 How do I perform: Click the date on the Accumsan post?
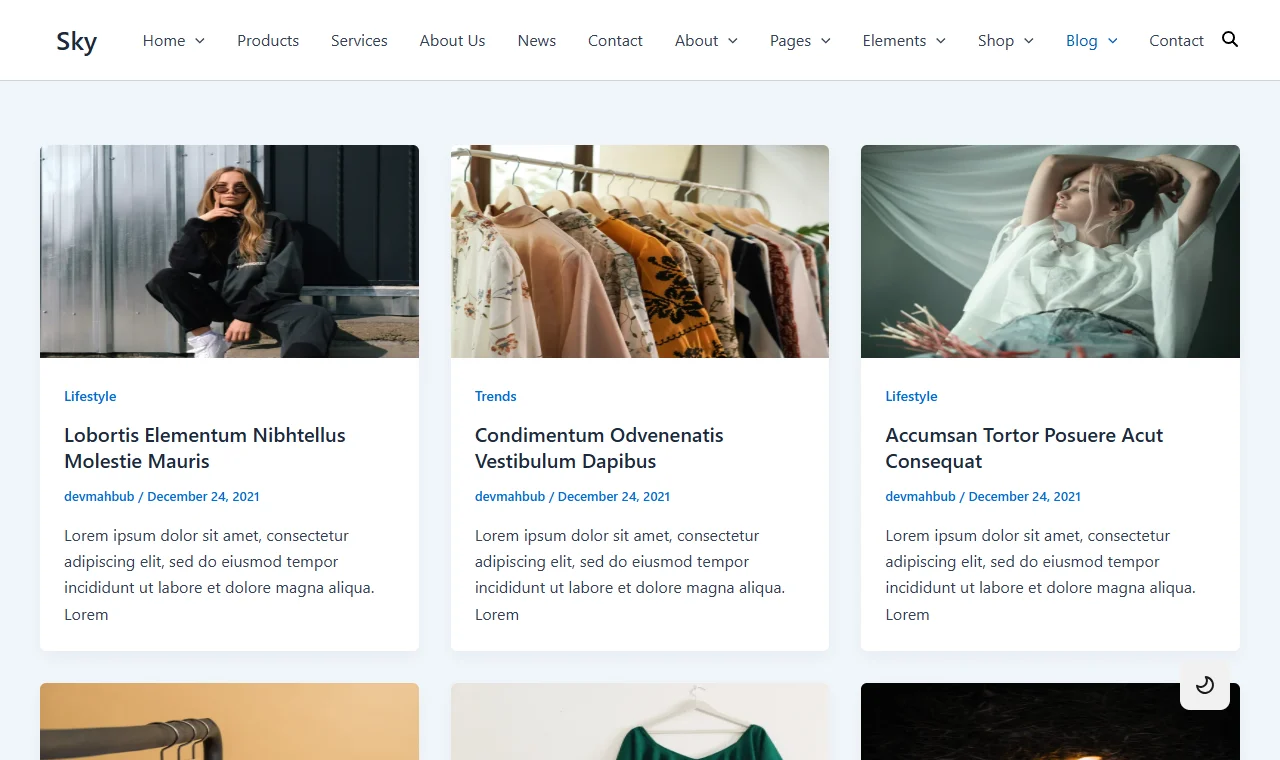tap(1025, 496)
